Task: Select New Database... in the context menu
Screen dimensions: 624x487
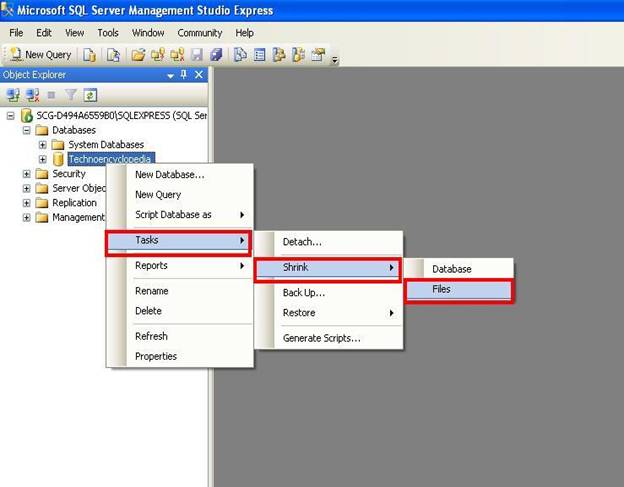Action: (x=180, y=175)
